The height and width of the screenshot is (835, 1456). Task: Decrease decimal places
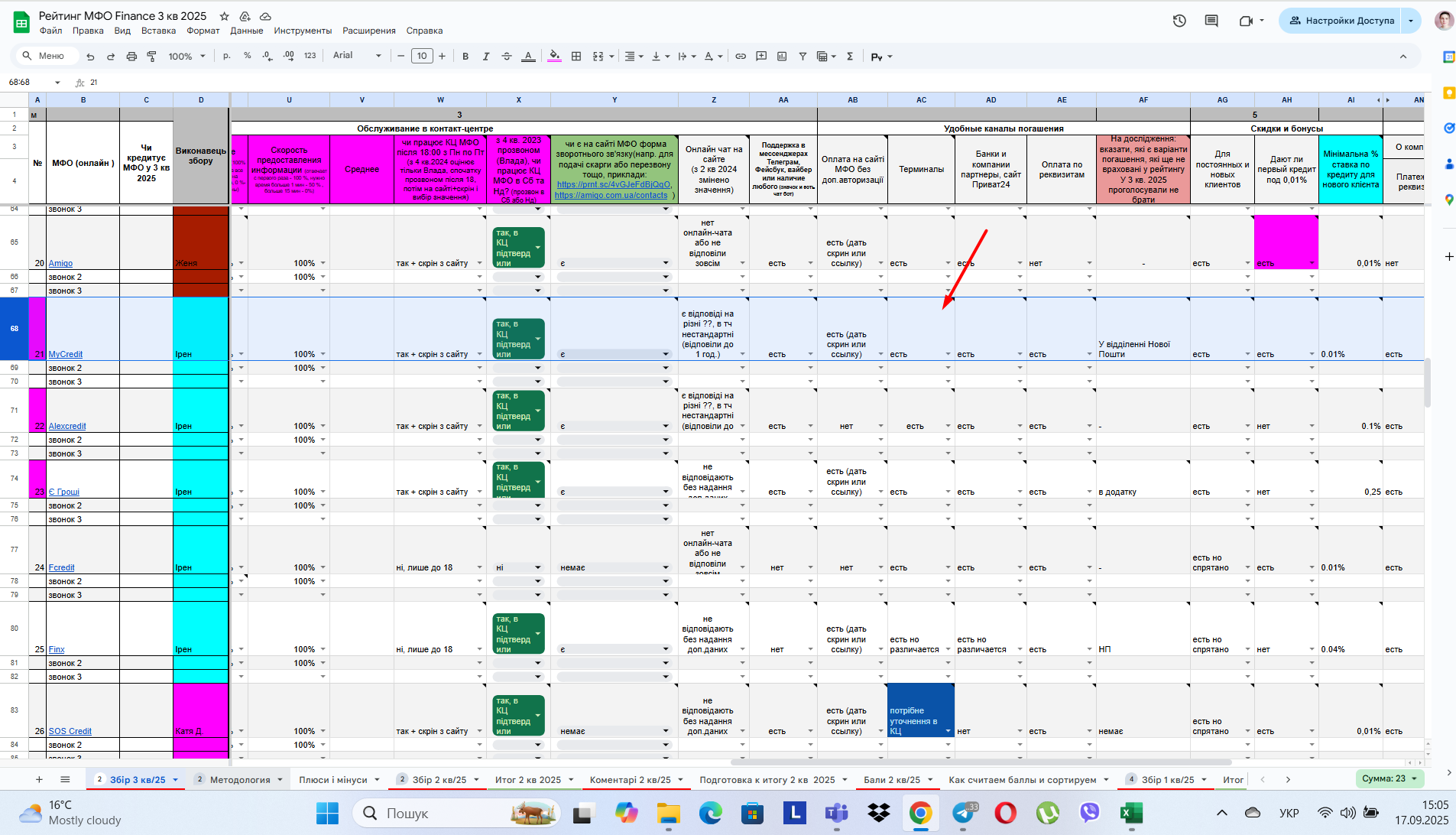pyautogui.click(x=267, y=56)
